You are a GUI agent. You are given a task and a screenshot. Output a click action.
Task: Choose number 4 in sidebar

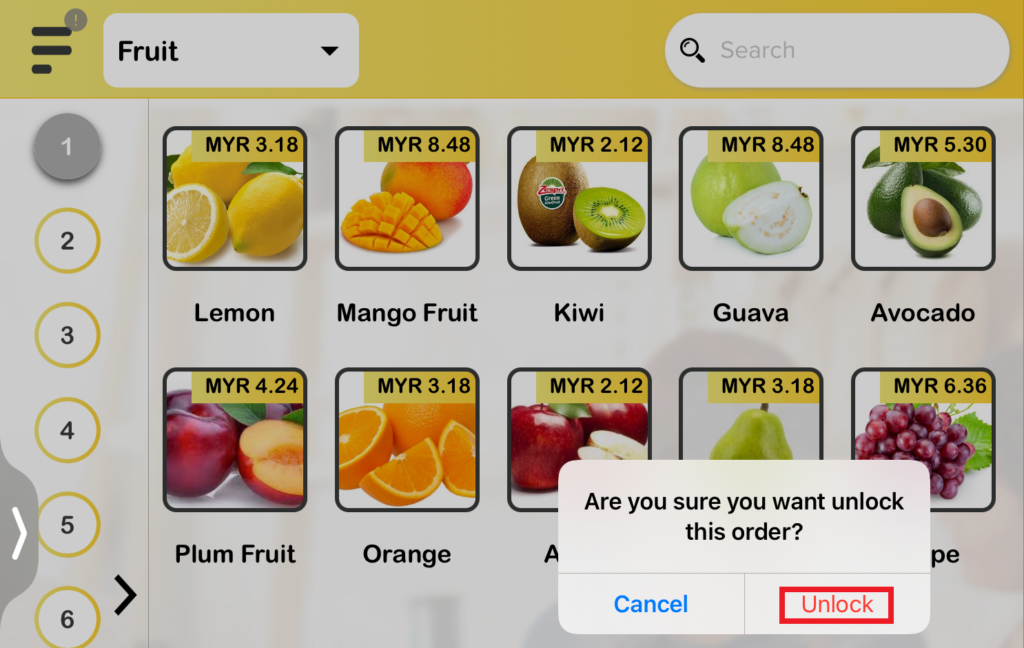pos(67,430)
